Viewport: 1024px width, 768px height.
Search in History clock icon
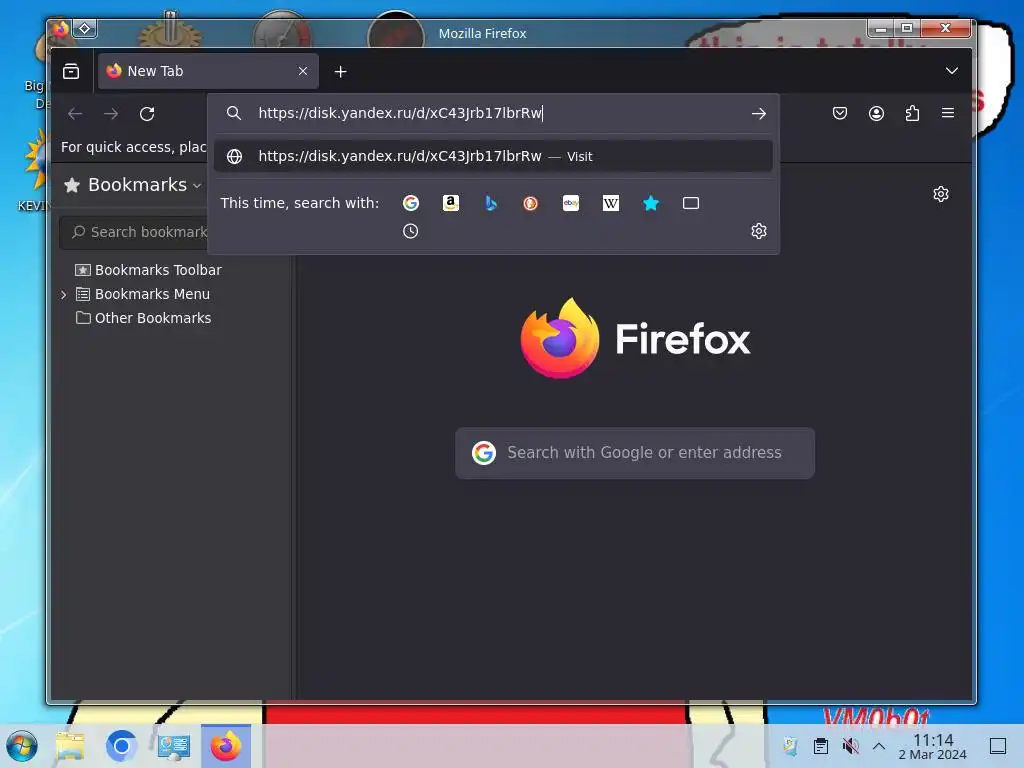coord(410,231)
